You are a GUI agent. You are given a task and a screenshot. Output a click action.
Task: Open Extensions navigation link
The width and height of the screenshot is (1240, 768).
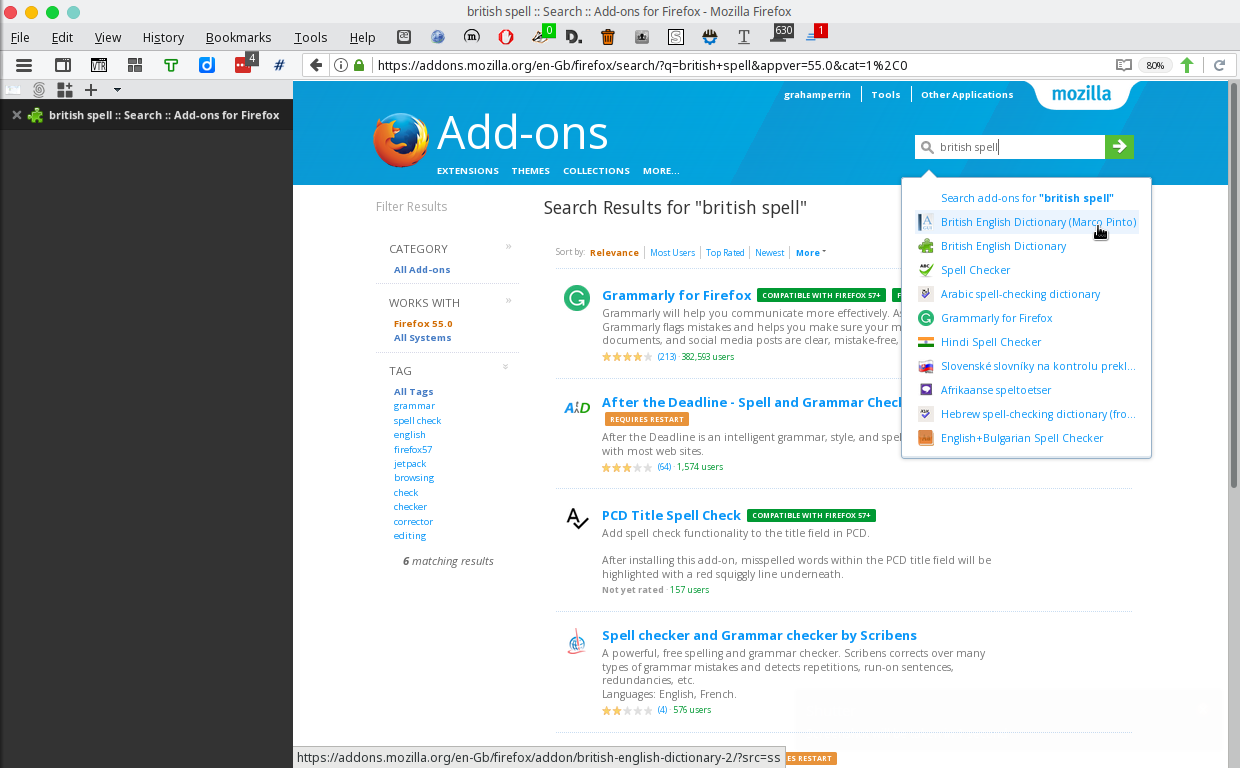(468, 171)
